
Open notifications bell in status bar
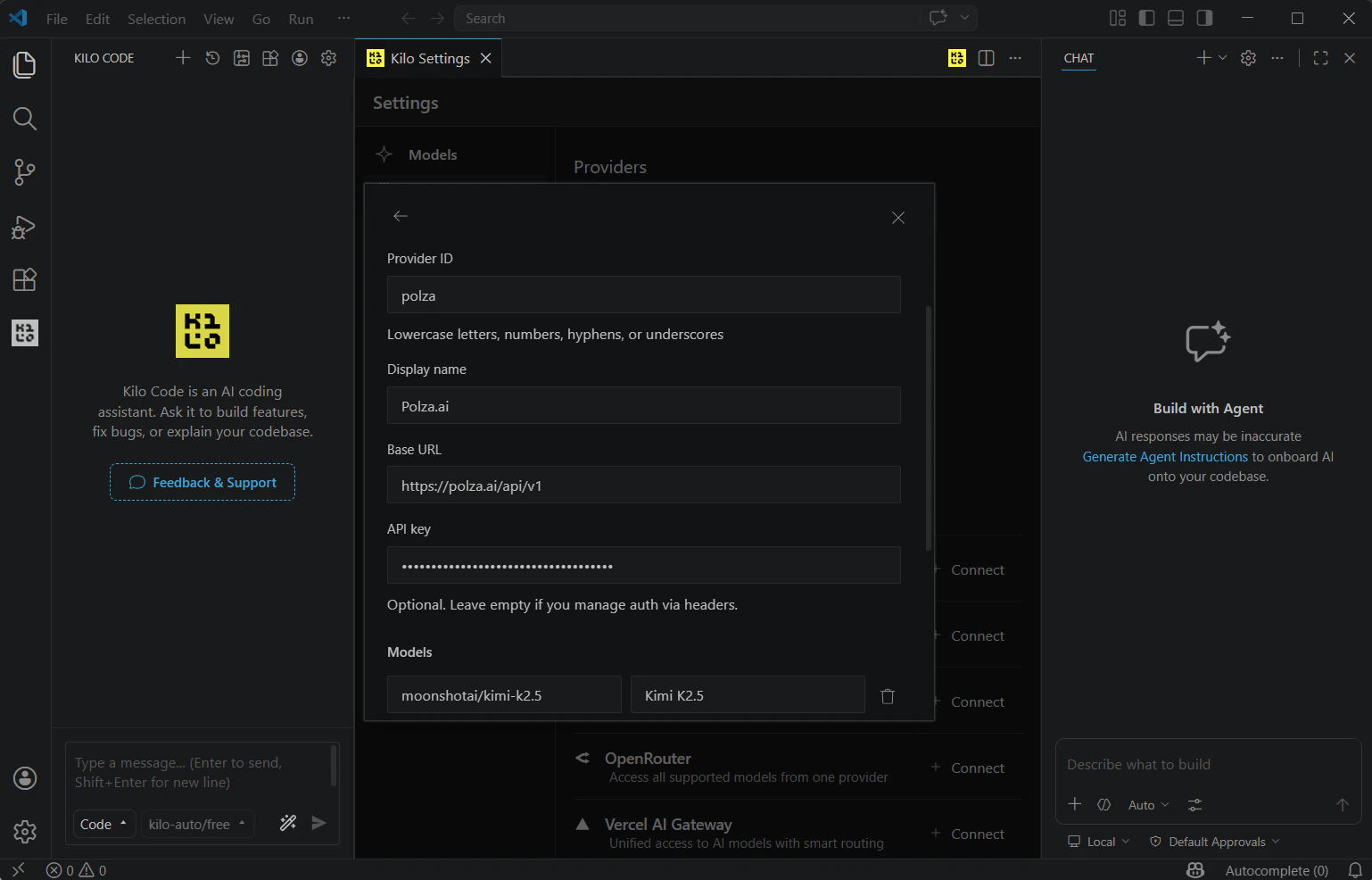[1355, 870]
